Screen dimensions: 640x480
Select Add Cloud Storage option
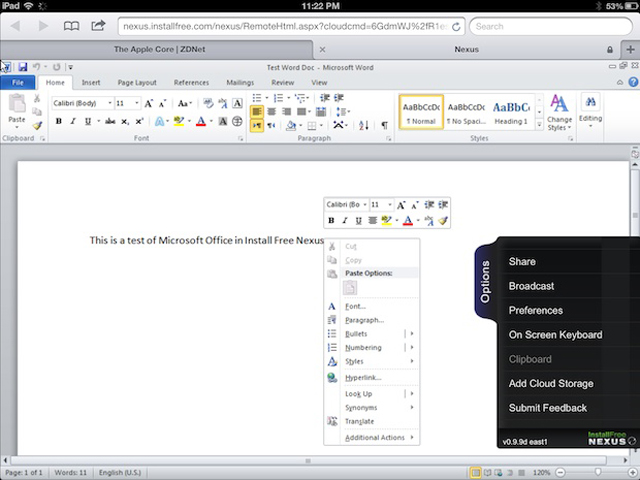(551, 383)
